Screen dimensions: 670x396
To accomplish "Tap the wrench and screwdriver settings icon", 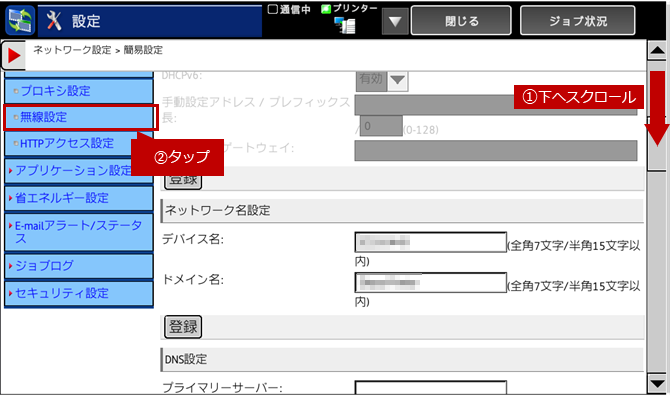I will [54, 21].
